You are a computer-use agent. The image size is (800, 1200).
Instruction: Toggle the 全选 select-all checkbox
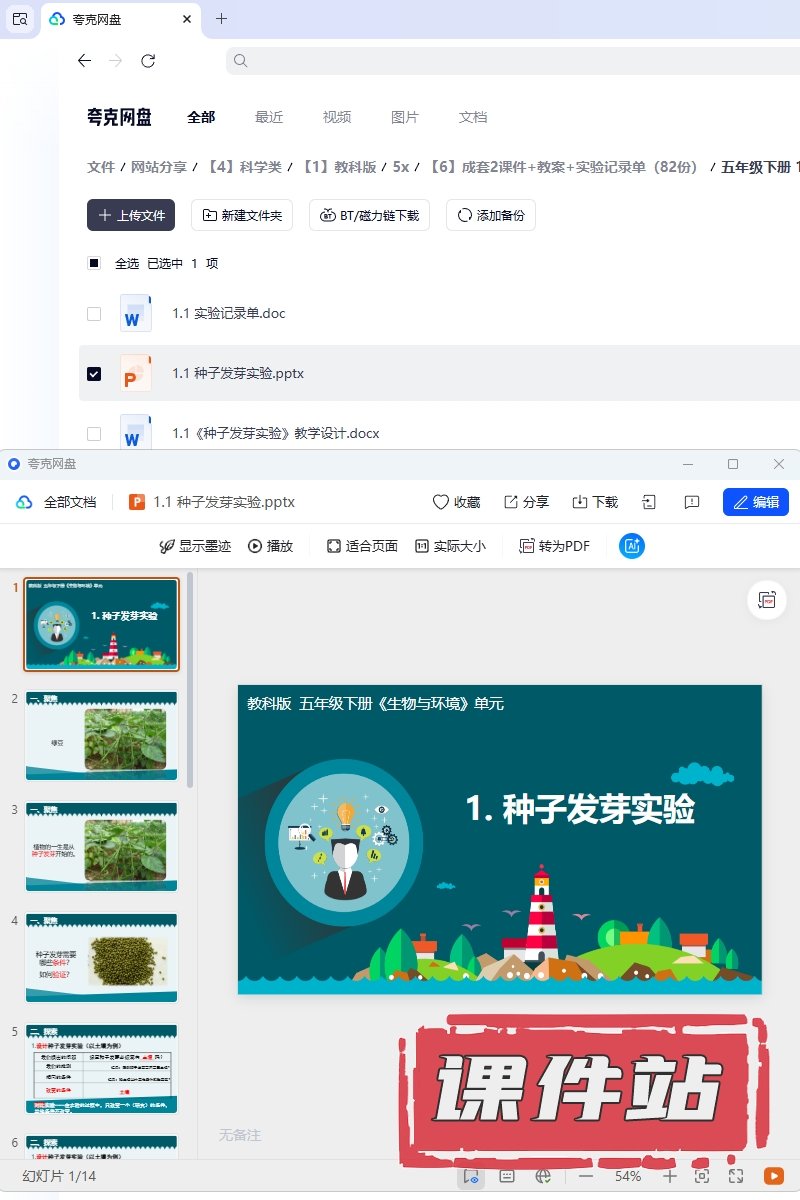(x=94, y=263)
